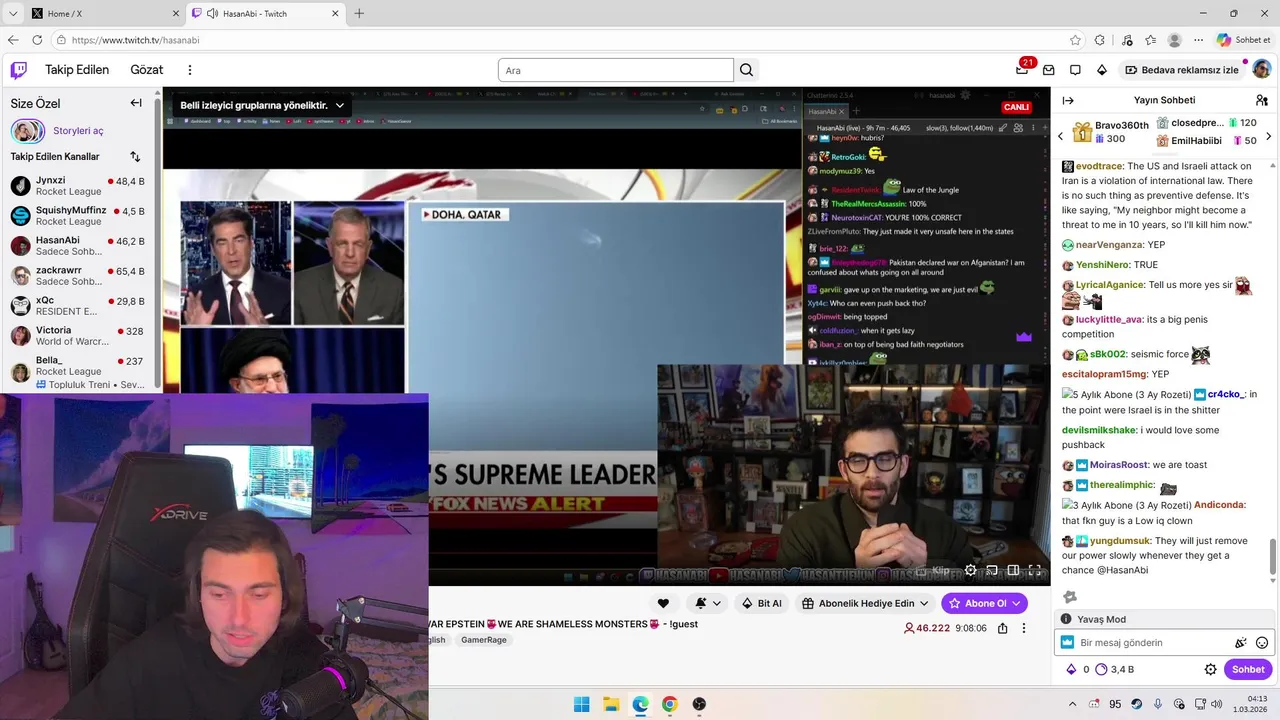
Task: Click the evodtrace username in chat
Action: (1099, 167)
